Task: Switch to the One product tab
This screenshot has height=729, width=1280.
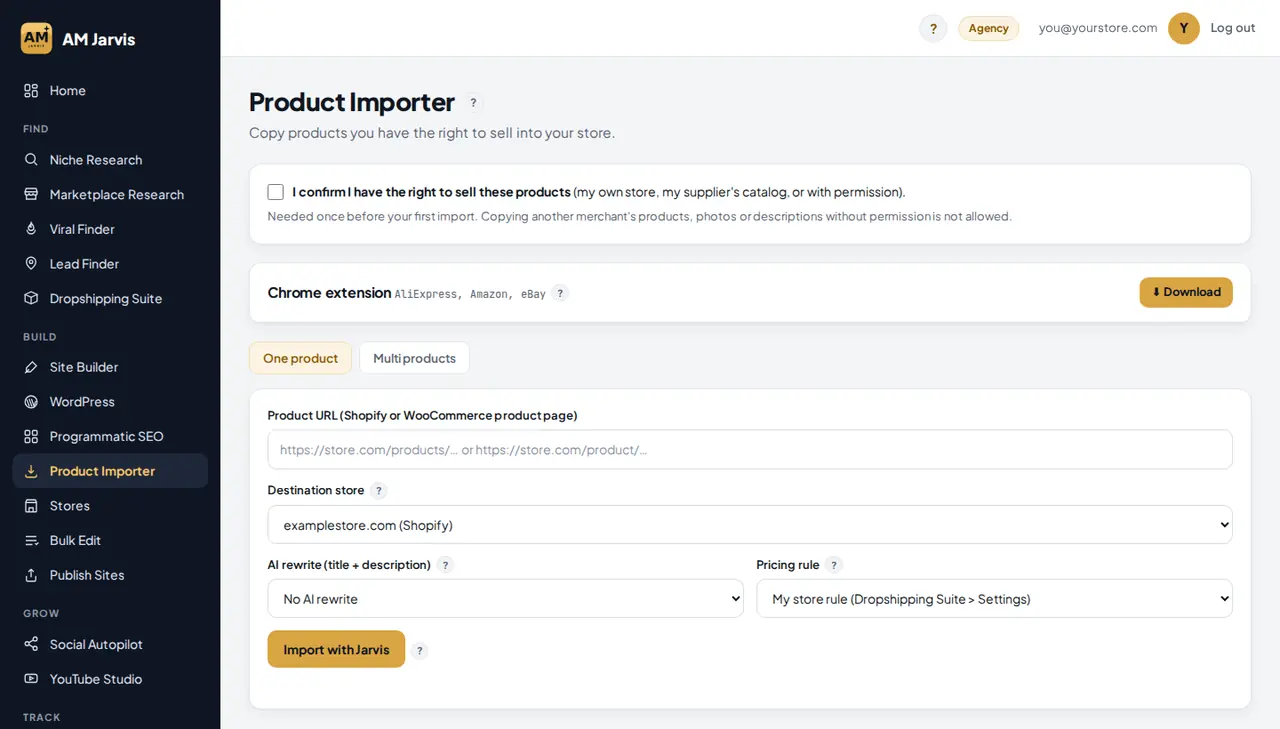Action: [300, 358]
